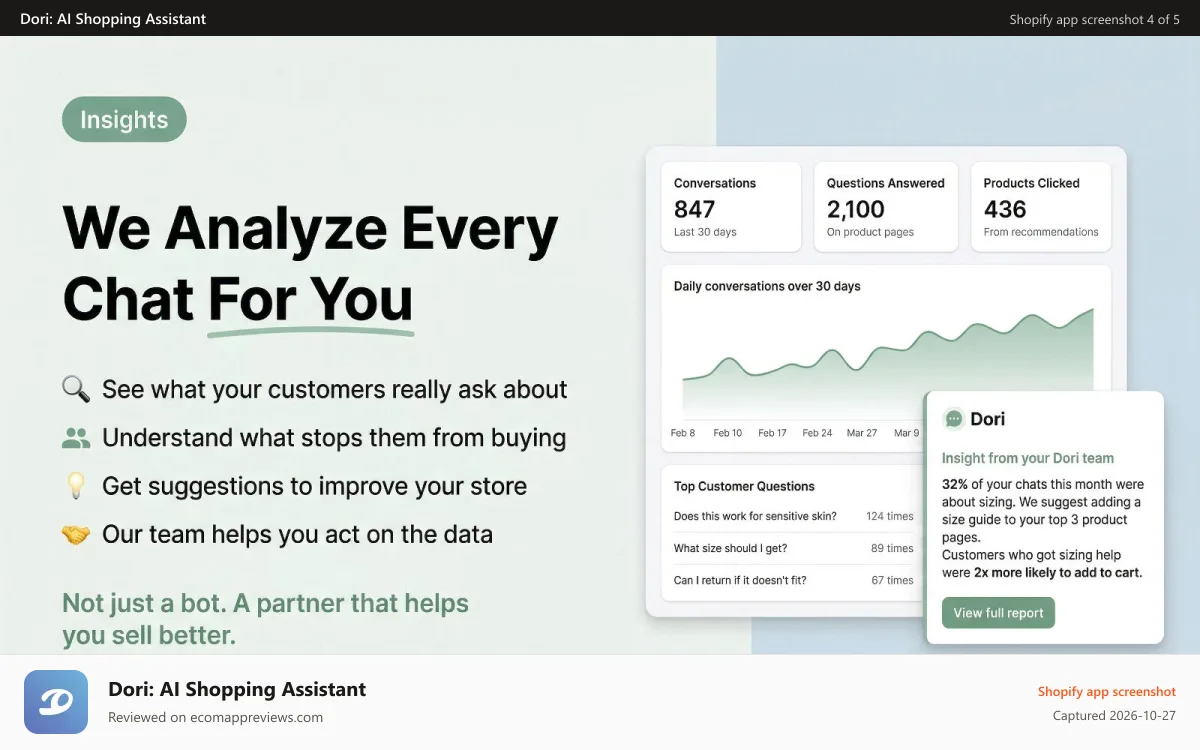Click the "67 times" count

[x=892, y=580]
